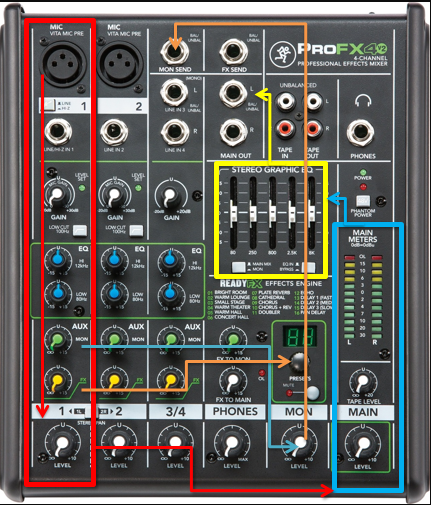Click the channel 2 GAIN knob
This screenshot has width=431, height=505.
click(x=114, y=196)
